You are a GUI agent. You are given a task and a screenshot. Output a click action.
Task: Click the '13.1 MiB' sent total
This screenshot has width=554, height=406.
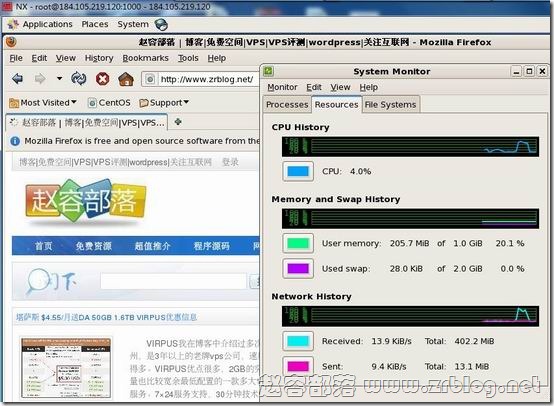coord(472,366)
